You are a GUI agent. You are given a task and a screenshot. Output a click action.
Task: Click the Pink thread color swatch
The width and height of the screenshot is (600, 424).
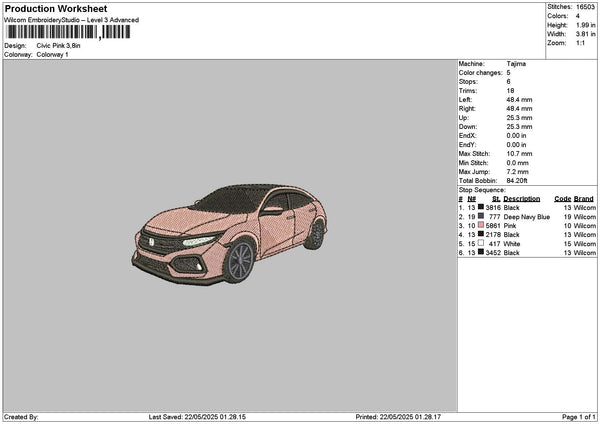(481, 225)
